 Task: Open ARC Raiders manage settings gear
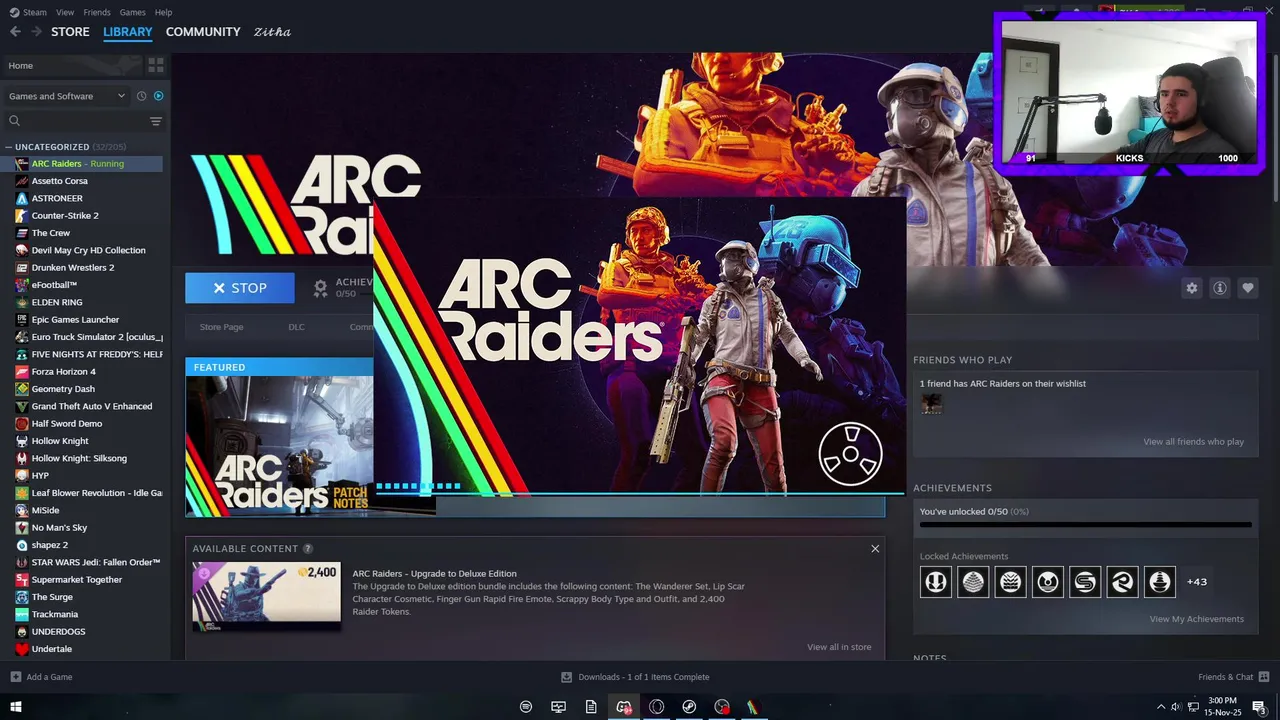[1192, 288]
